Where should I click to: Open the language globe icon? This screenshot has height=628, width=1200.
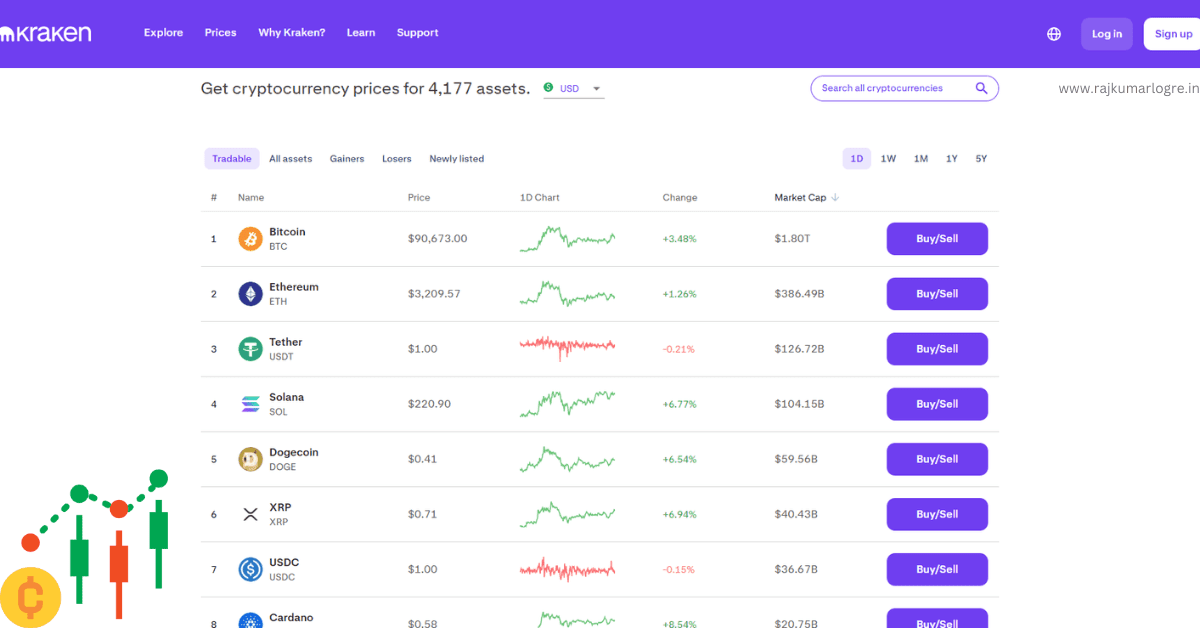pyautogui.click(x=1054, y=34)
